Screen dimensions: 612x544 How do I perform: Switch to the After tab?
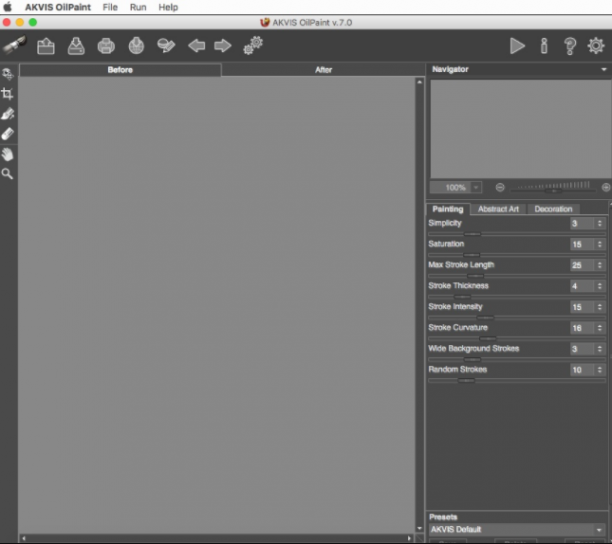tap(323, 70)
